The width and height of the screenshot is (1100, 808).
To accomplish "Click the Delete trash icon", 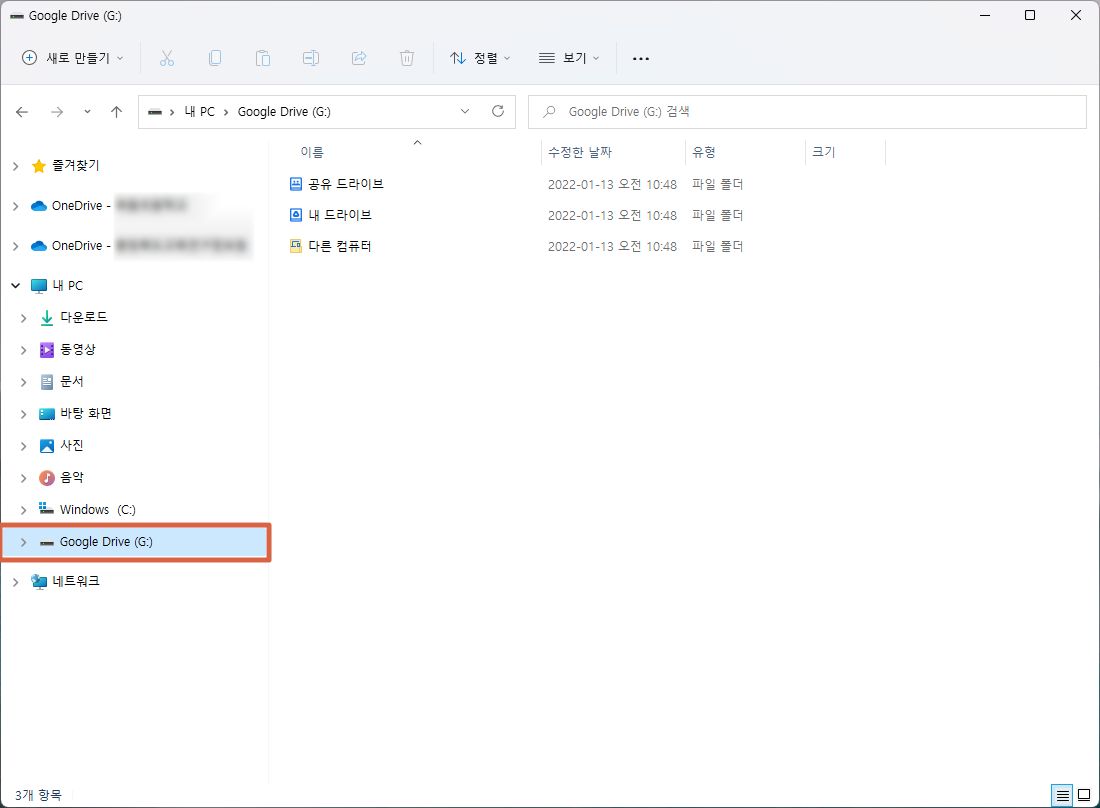I will click(x=407, y=58).
